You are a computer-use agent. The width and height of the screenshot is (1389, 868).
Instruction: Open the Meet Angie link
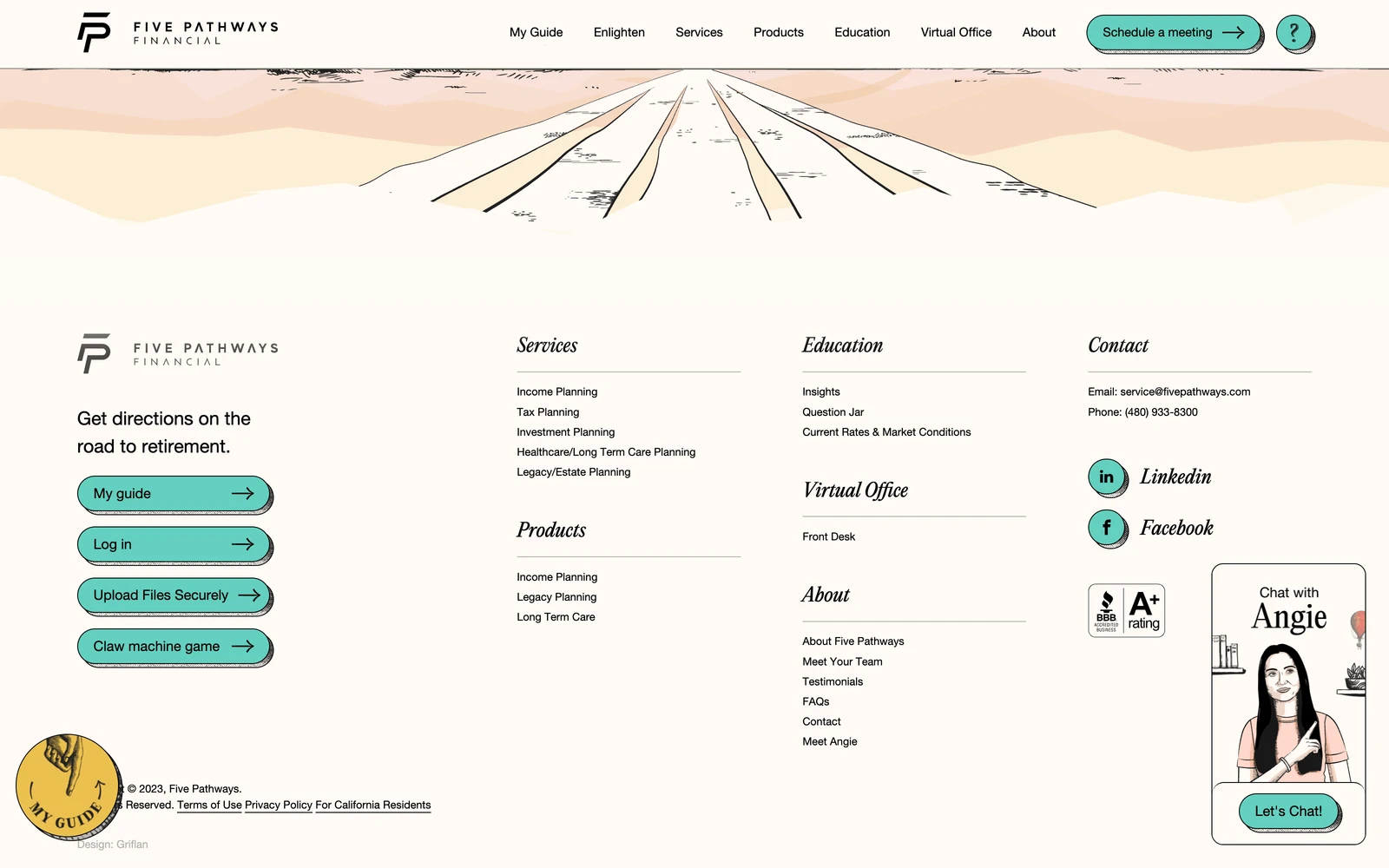(x=829, y=741)
